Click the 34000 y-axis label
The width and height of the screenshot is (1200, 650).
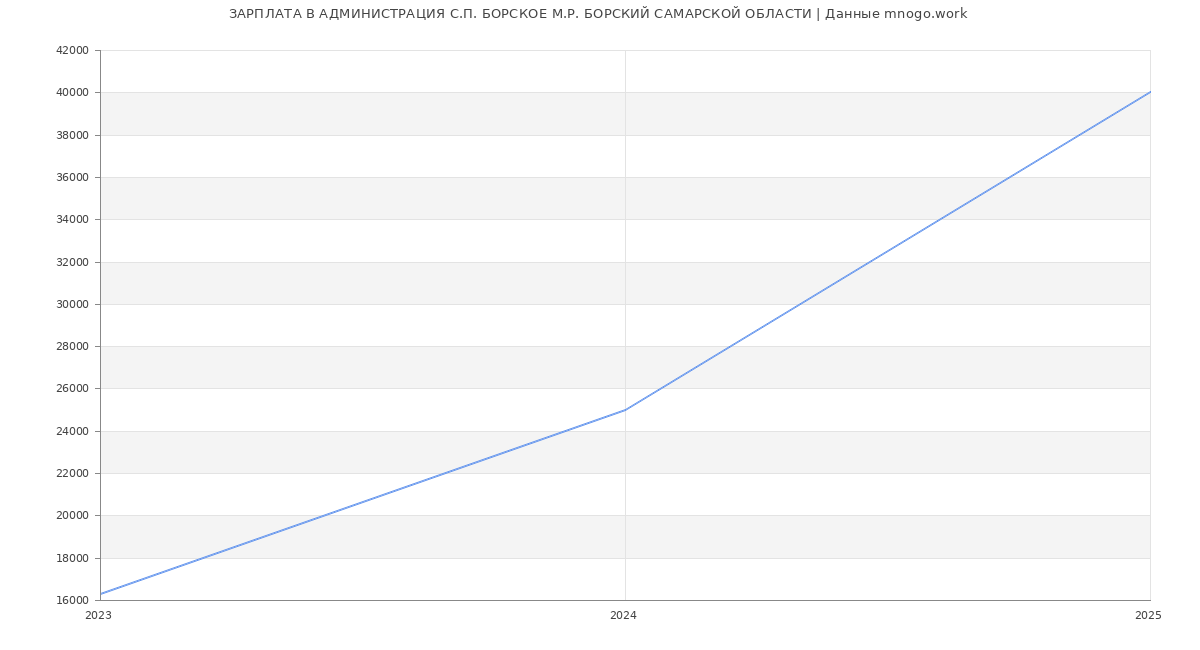click(73, 220)
